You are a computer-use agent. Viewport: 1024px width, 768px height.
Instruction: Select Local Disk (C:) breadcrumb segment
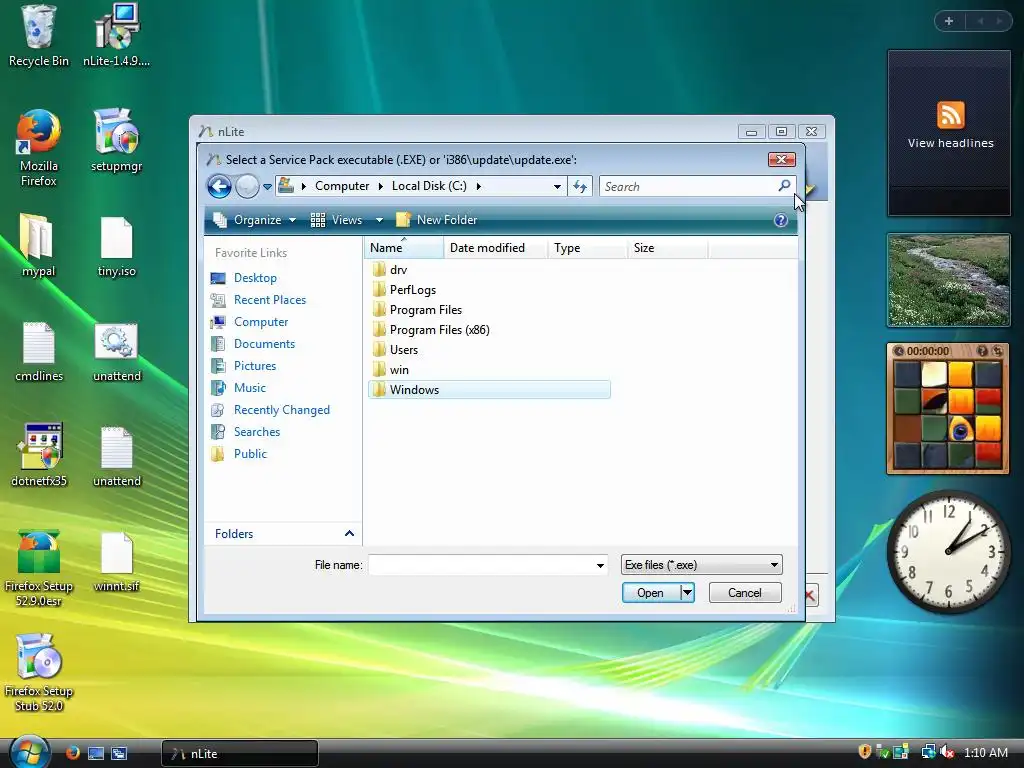429,186
